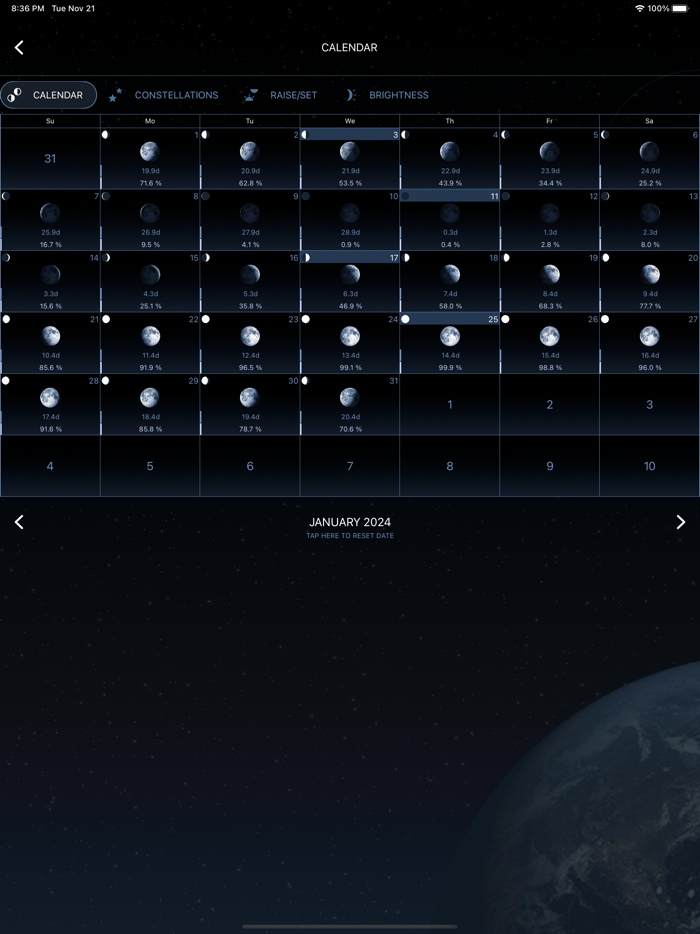
Task: Select the new moon day January 11
Action: 450,220
